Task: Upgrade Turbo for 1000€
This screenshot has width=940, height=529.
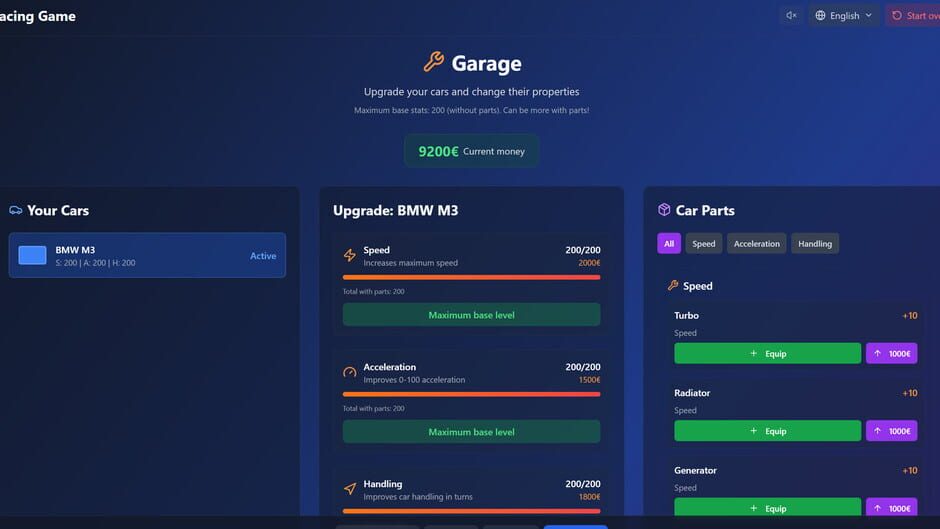Action: (x=891, y=353)
